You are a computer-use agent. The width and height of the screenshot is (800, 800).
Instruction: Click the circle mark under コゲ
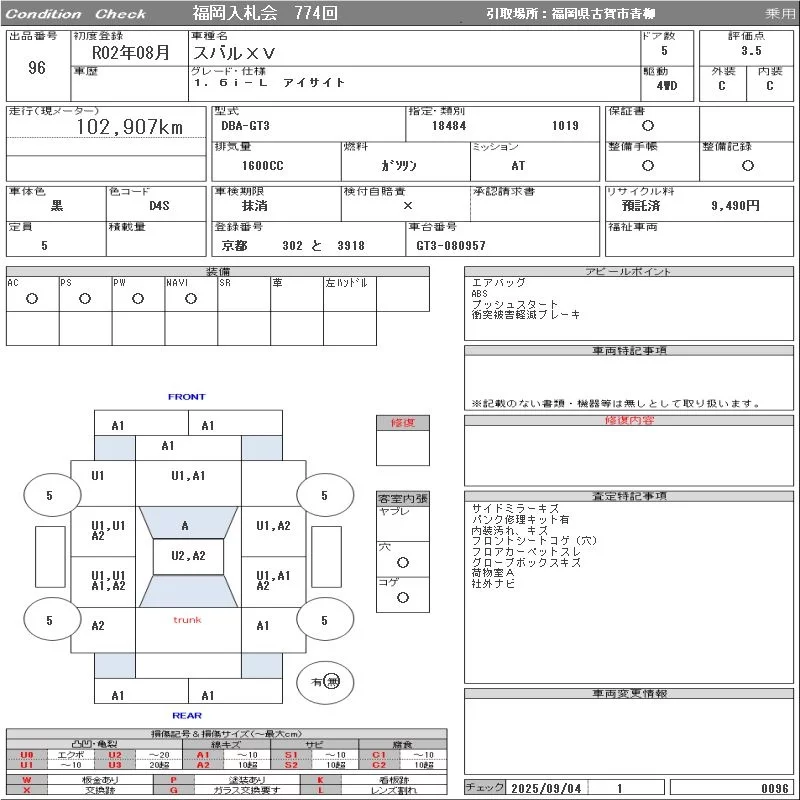403,597
